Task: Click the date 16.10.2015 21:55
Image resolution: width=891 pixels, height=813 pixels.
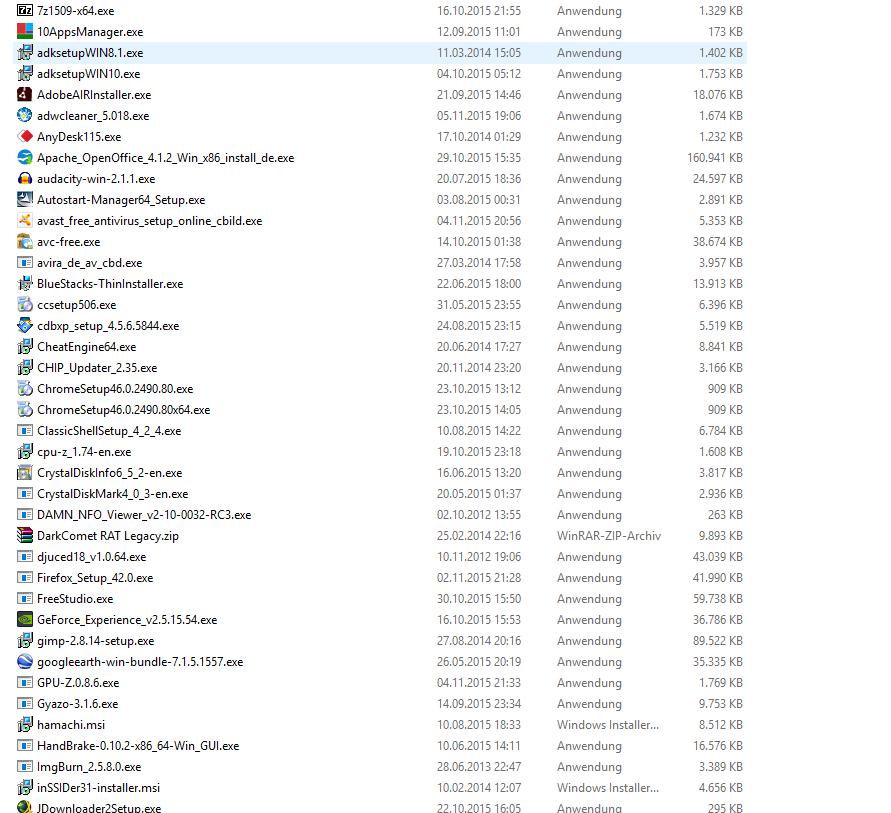Action: tap(478, 11)
